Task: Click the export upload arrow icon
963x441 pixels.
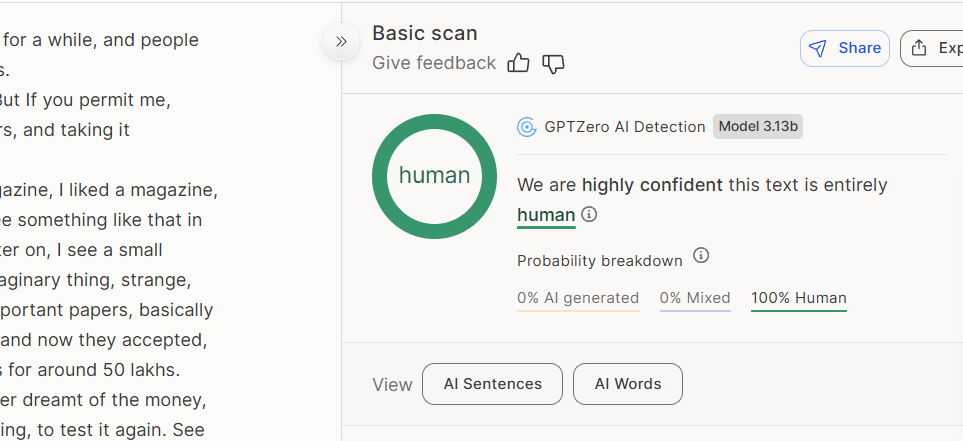Action: 919,48
